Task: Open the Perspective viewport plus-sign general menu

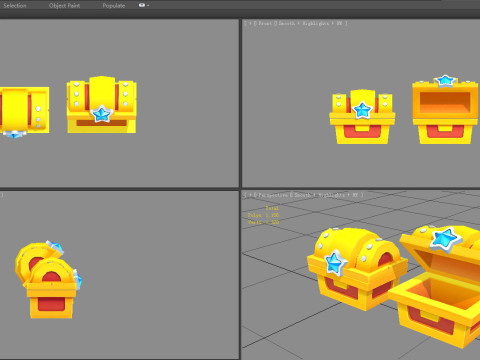Action: click(250, 195)
